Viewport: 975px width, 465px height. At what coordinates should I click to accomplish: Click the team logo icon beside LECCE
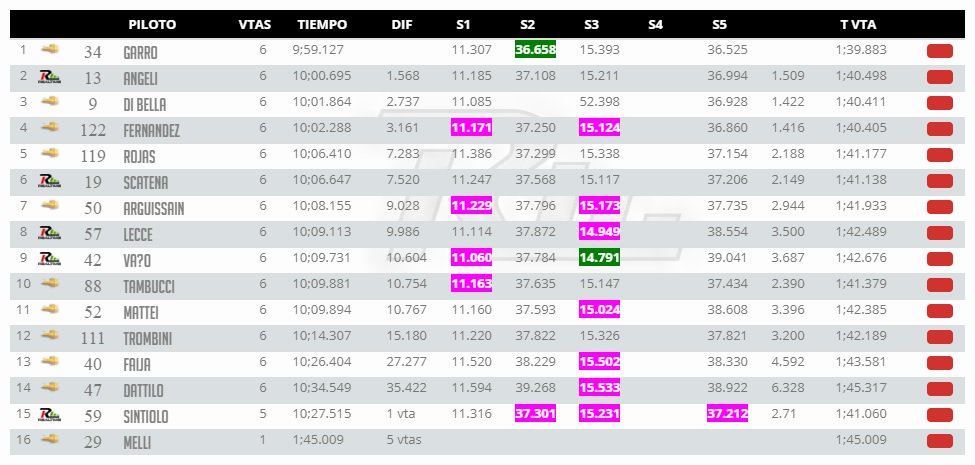click(x=50, y=233)
